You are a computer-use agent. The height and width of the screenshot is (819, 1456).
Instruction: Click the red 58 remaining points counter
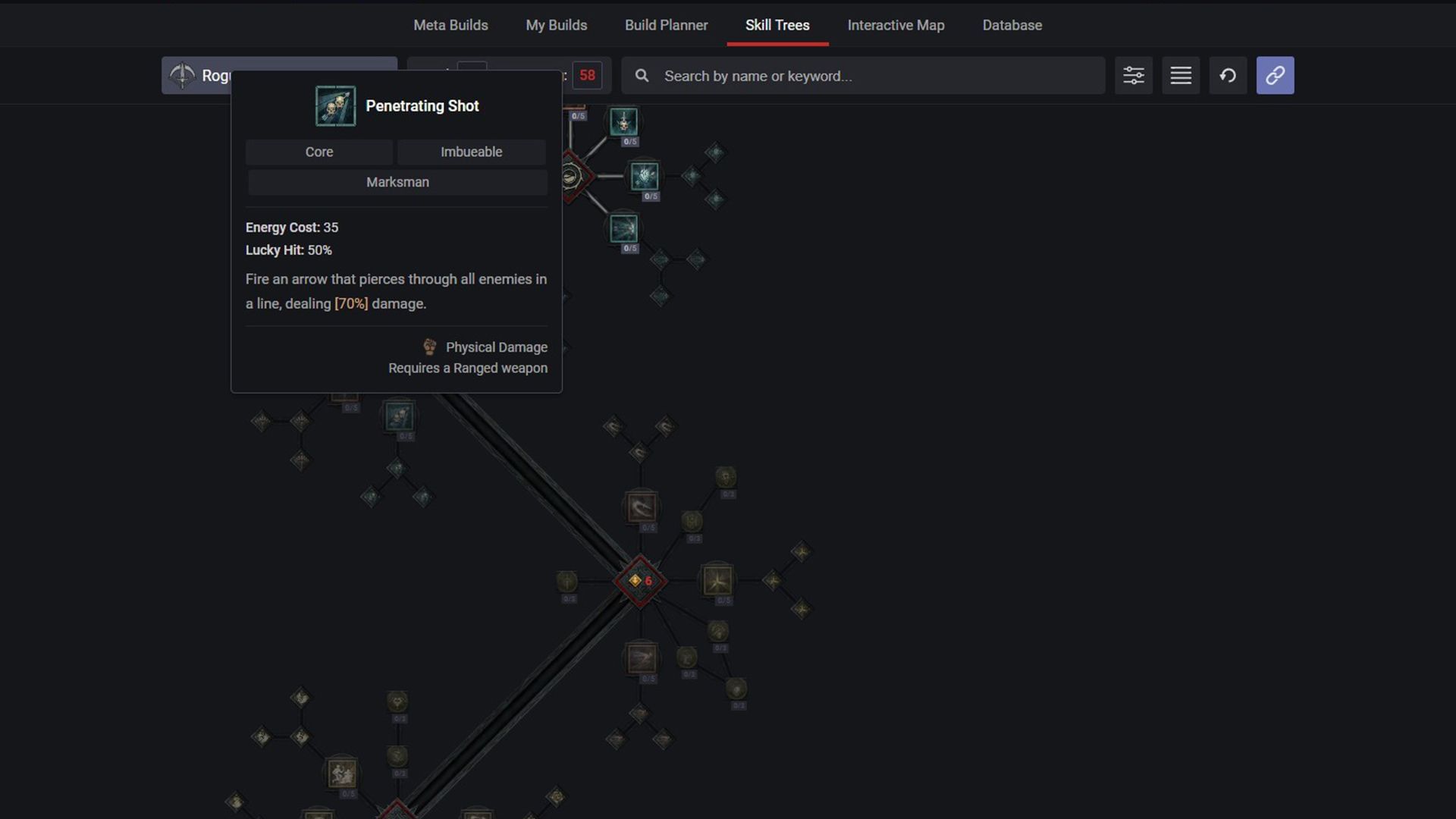(x=587, y=75)
